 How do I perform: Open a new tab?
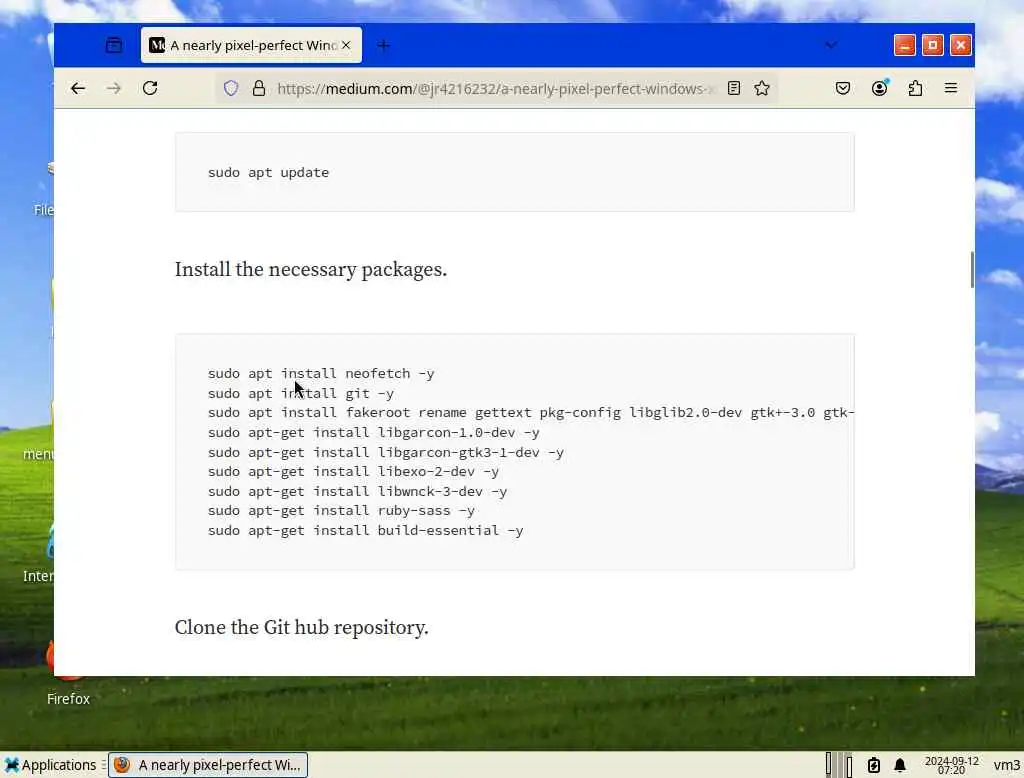(383, 45)
